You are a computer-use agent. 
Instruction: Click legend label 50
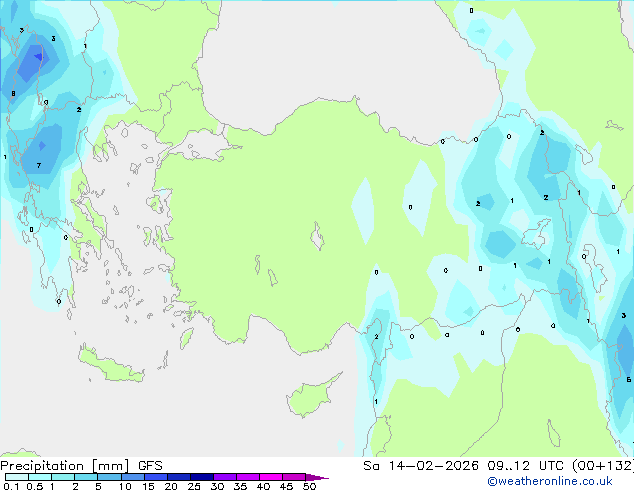pos(309,486)
